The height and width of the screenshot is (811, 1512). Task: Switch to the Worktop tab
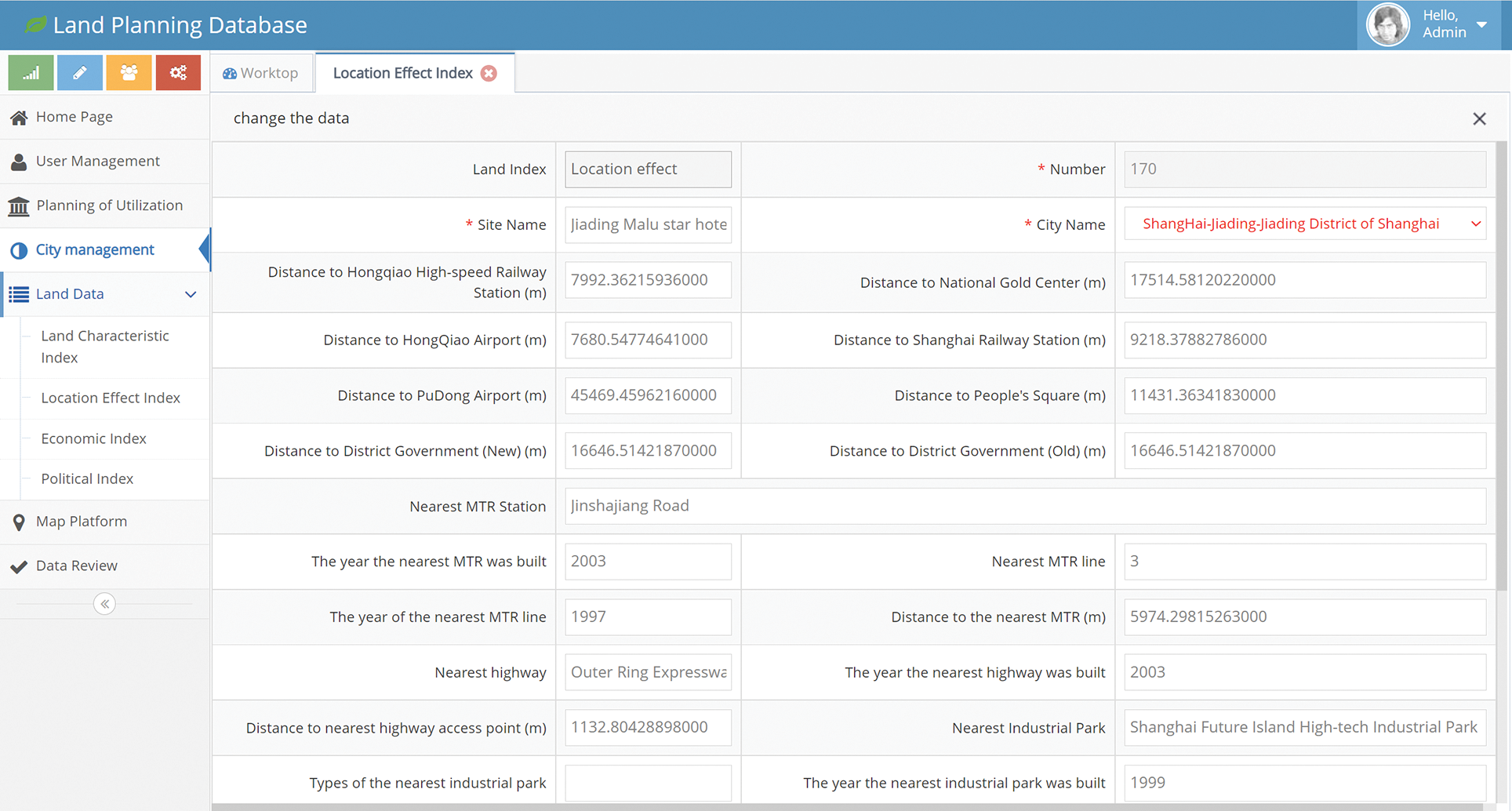260,73
